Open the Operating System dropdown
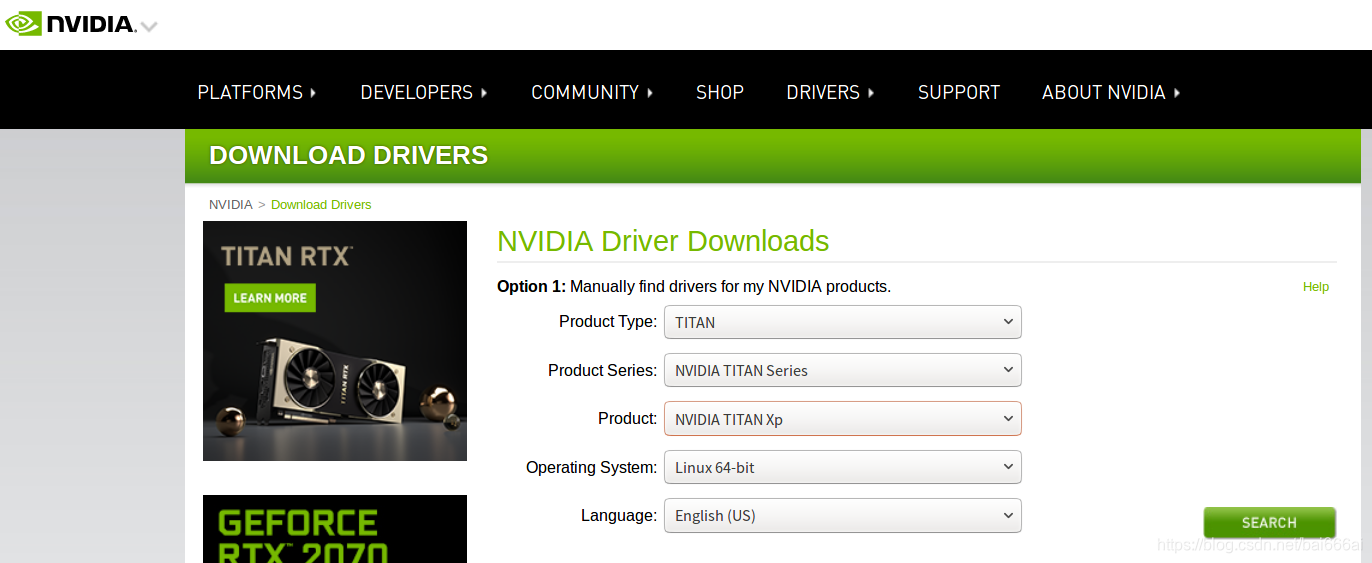Screen dimensions: 1372x563 [843, 467]
